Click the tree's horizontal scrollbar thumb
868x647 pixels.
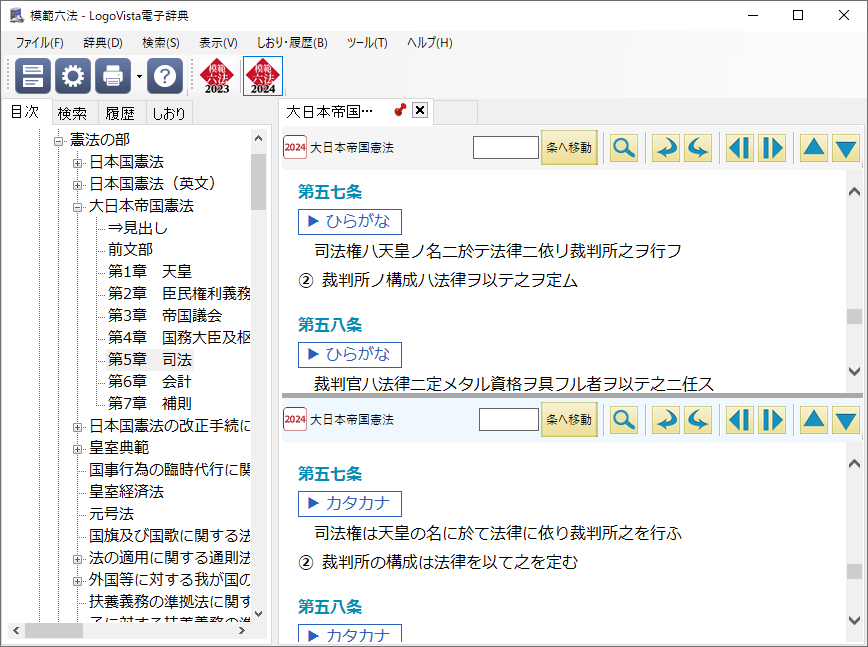pyautogui.click(x=54, y=630)
